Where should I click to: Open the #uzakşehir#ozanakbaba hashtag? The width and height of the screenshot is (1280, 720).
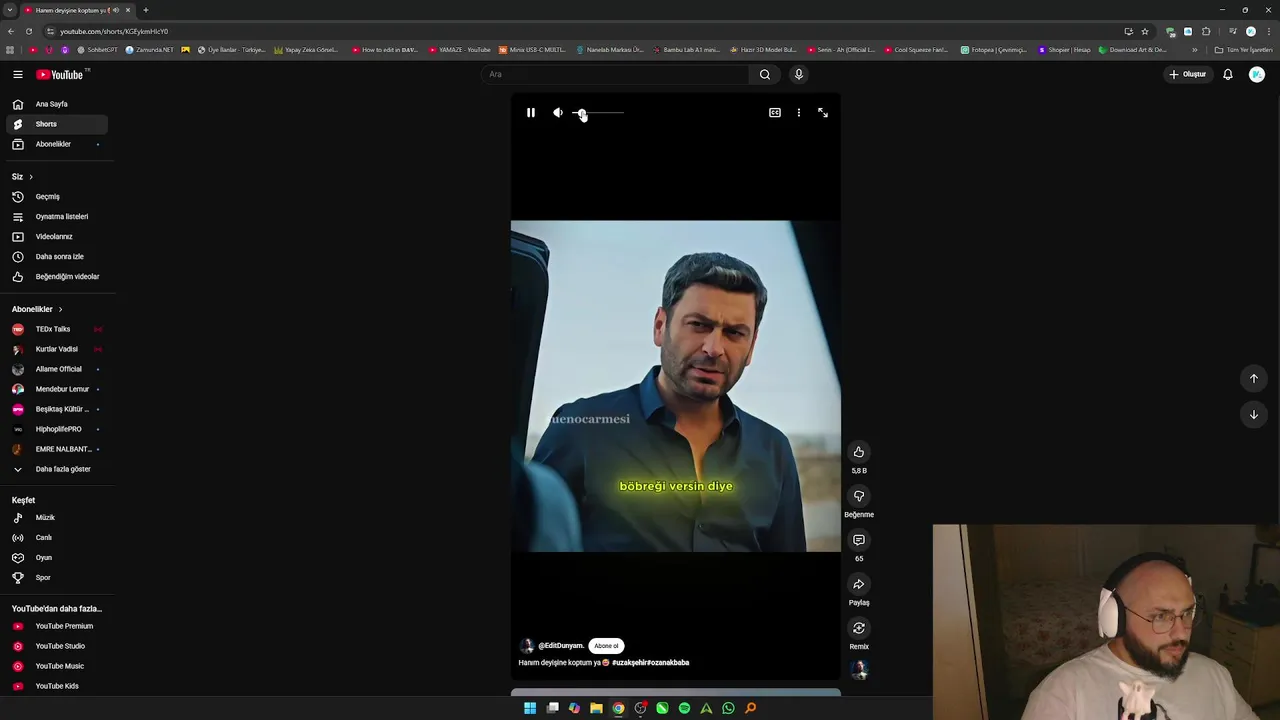click(x=650, y=662)
